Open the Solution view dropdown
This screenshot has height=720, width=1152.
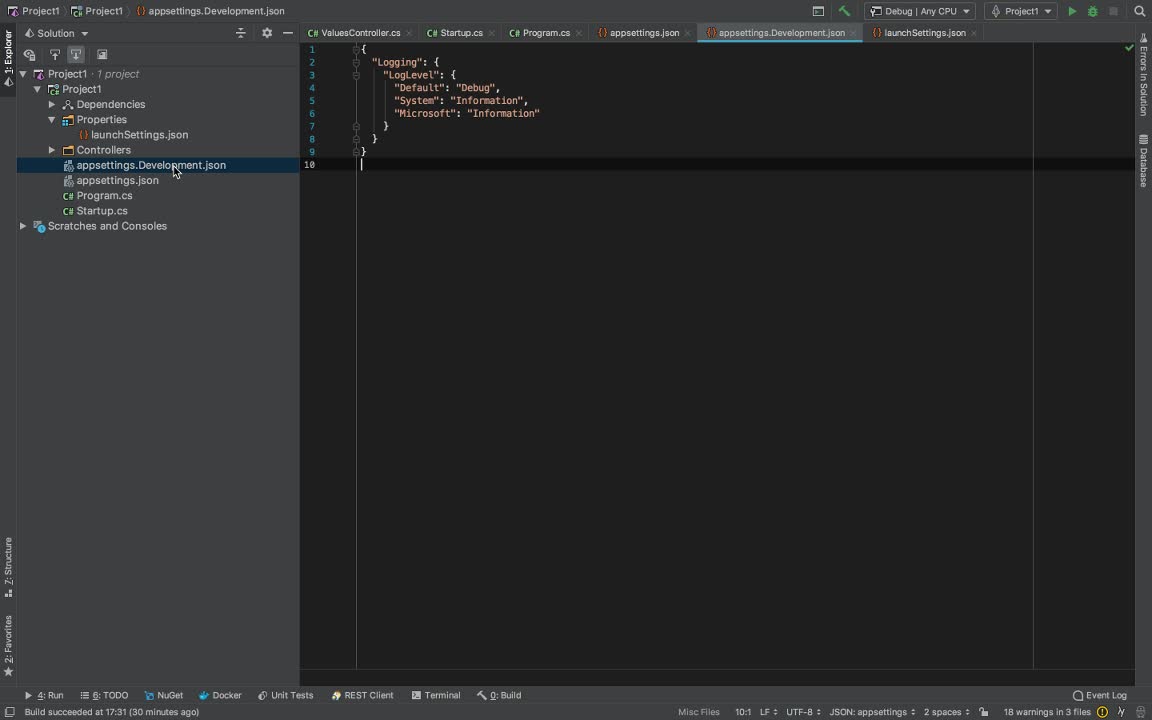(x=57, y=33)
